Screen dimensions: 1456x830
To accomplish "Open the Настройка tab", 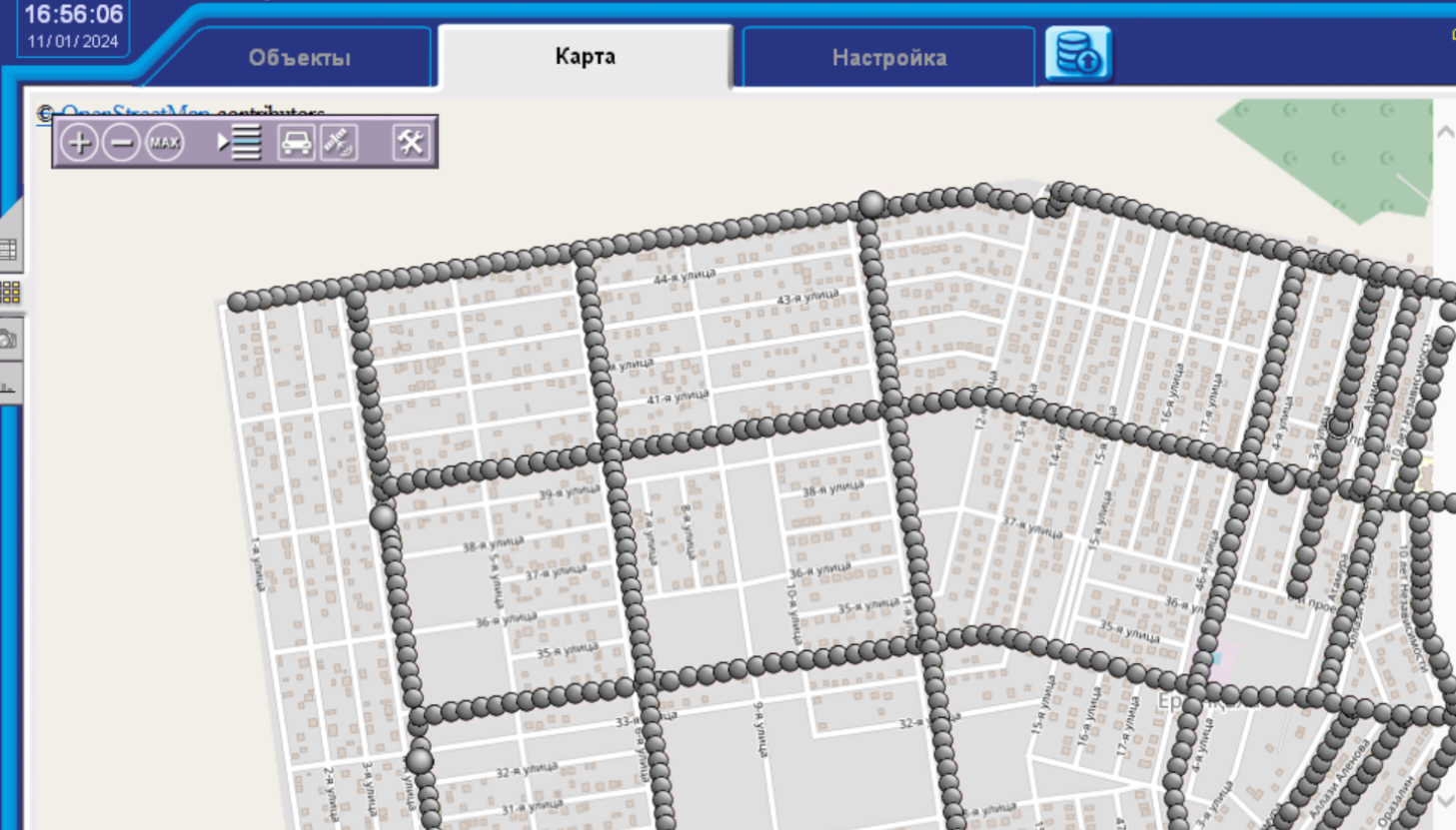I will [888, 58].
